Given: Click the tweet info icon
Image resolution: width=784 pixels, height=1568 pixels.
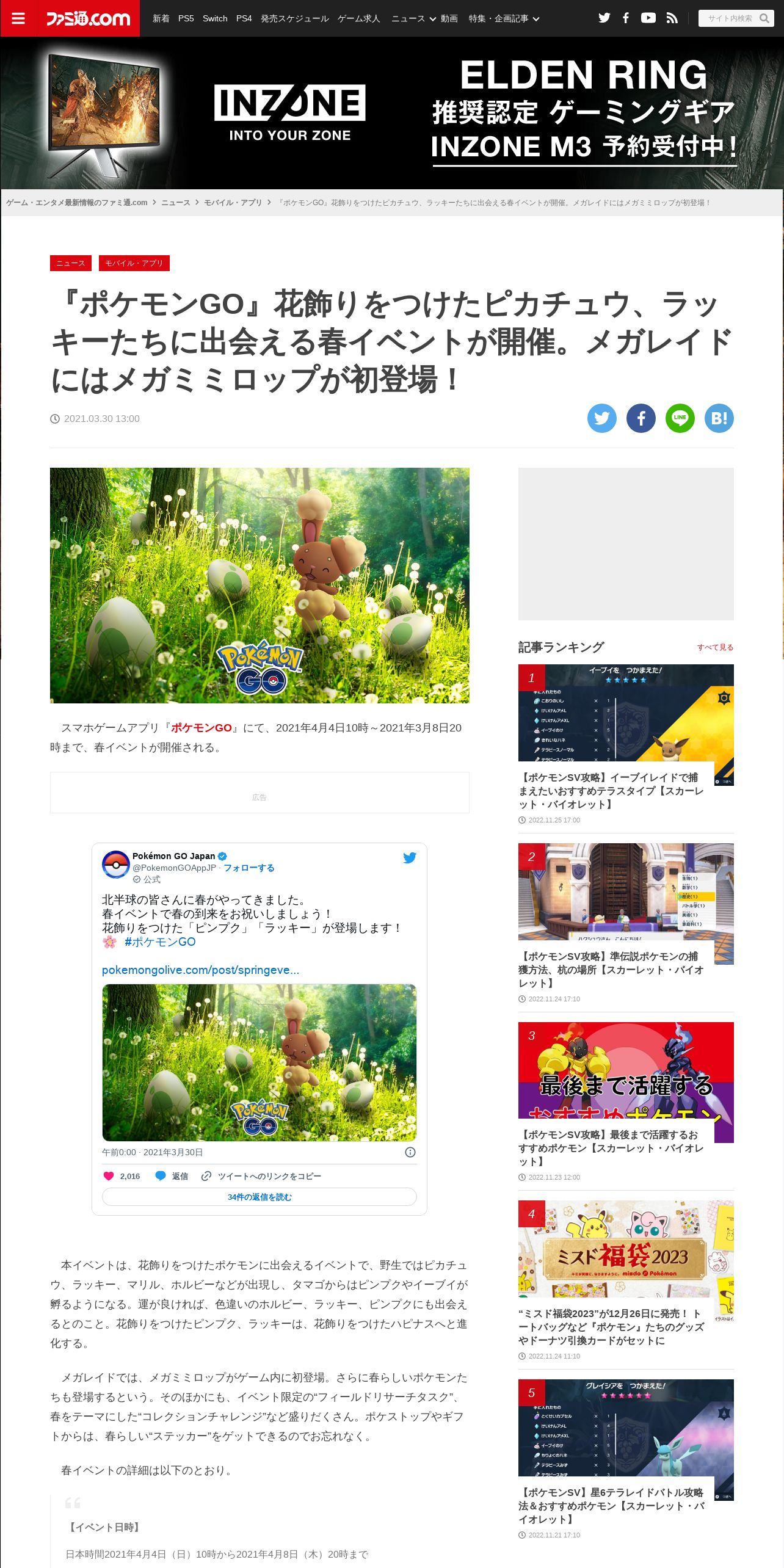Looking at the screenshot, I should 410,1152.
